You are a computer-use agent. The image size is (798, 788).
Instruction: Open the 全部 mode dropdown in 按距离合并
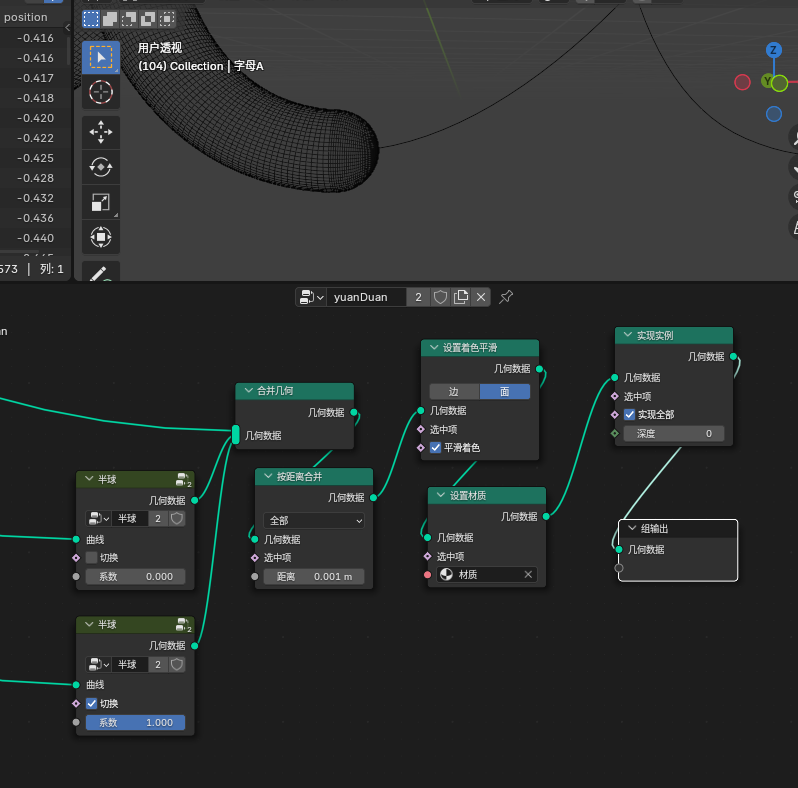[x=314, y=521]
